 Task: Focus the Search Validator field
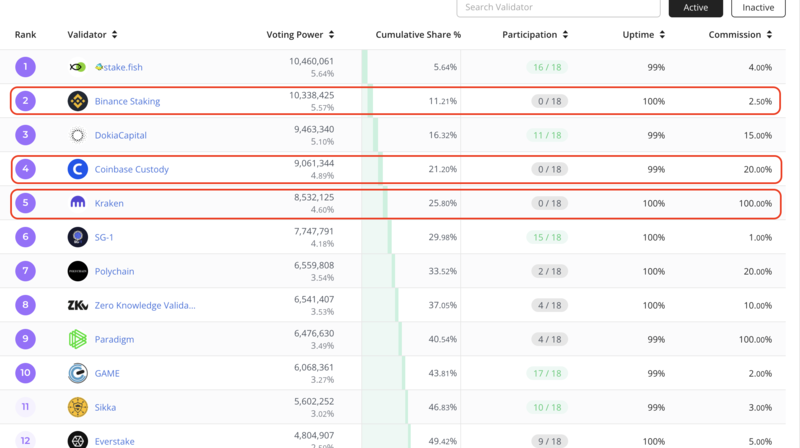point(558,8)
